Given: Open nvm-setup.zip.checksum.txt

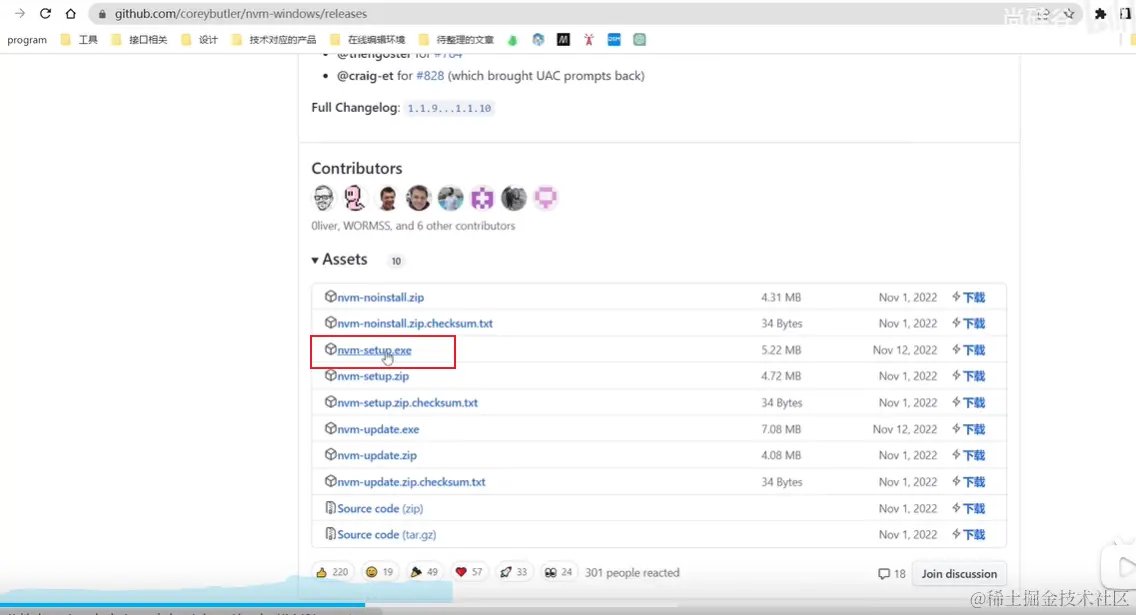Looking at the screenshot, I should tap(407, 403).
